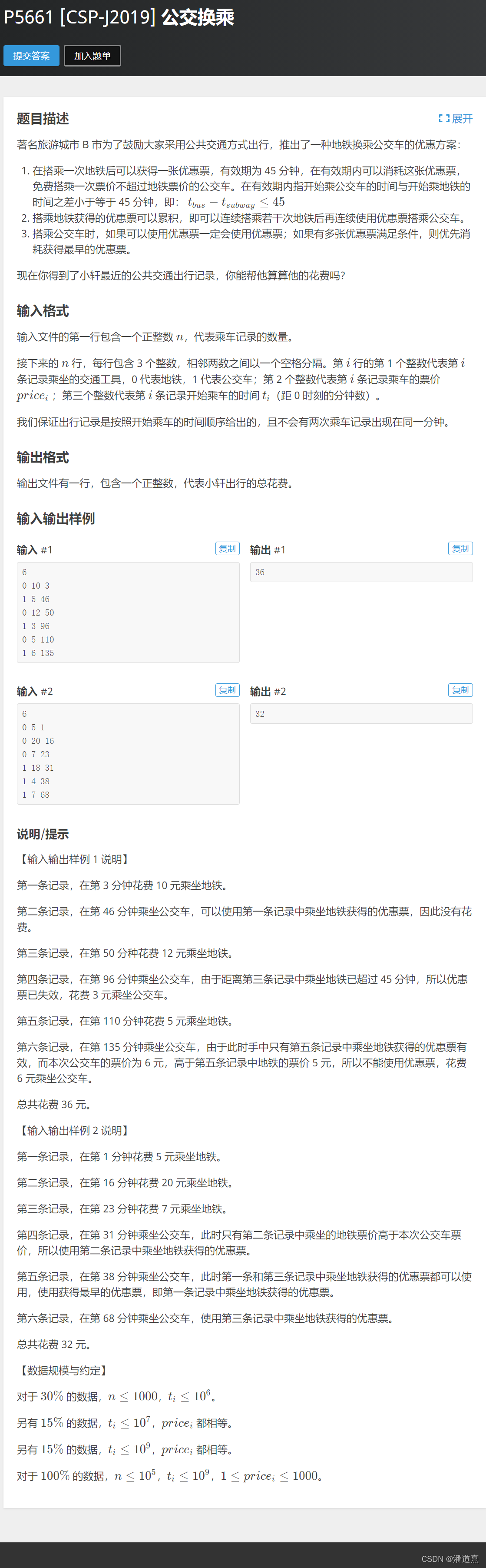Click the line 现在你得到了小轩最近的公共交通出行记录

181,276
